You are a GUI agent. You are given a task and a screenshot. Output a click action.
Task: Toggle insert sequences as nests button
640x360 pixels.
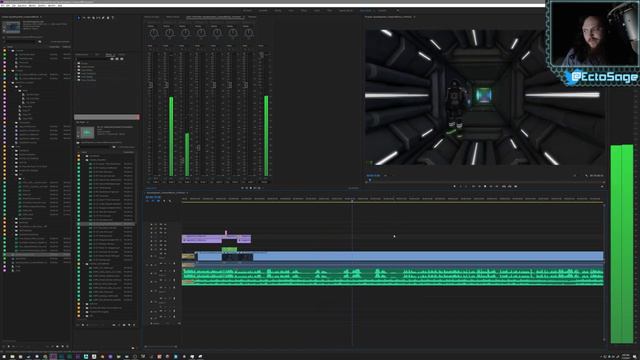pyautogui.click(x=147, y=201)
